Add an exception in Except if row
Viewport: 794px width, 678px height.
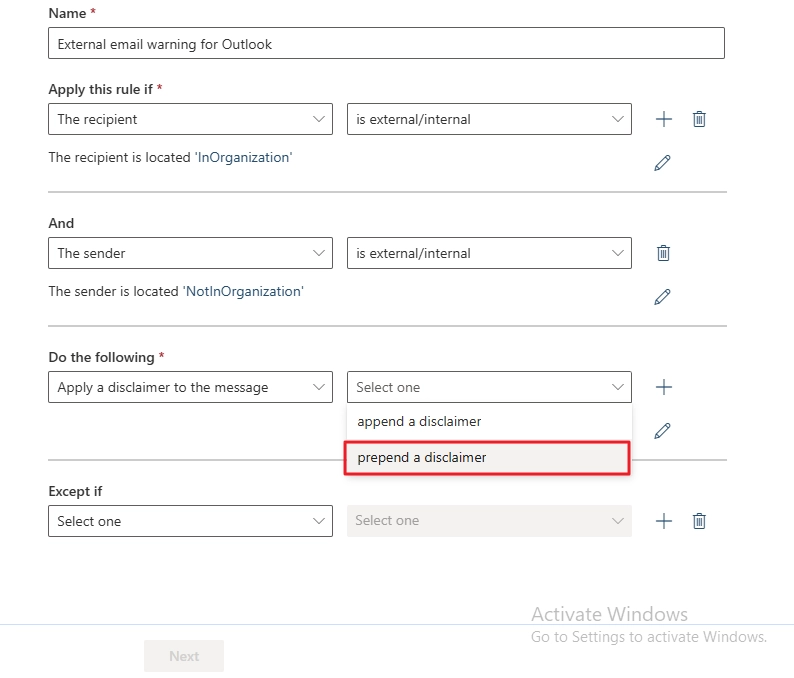663,521
